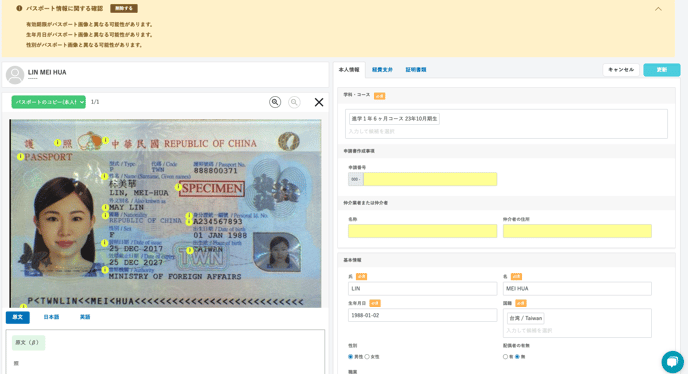
Task: Click the yellow marker beside MAY LIN
Action: click(x=105, y=207)
